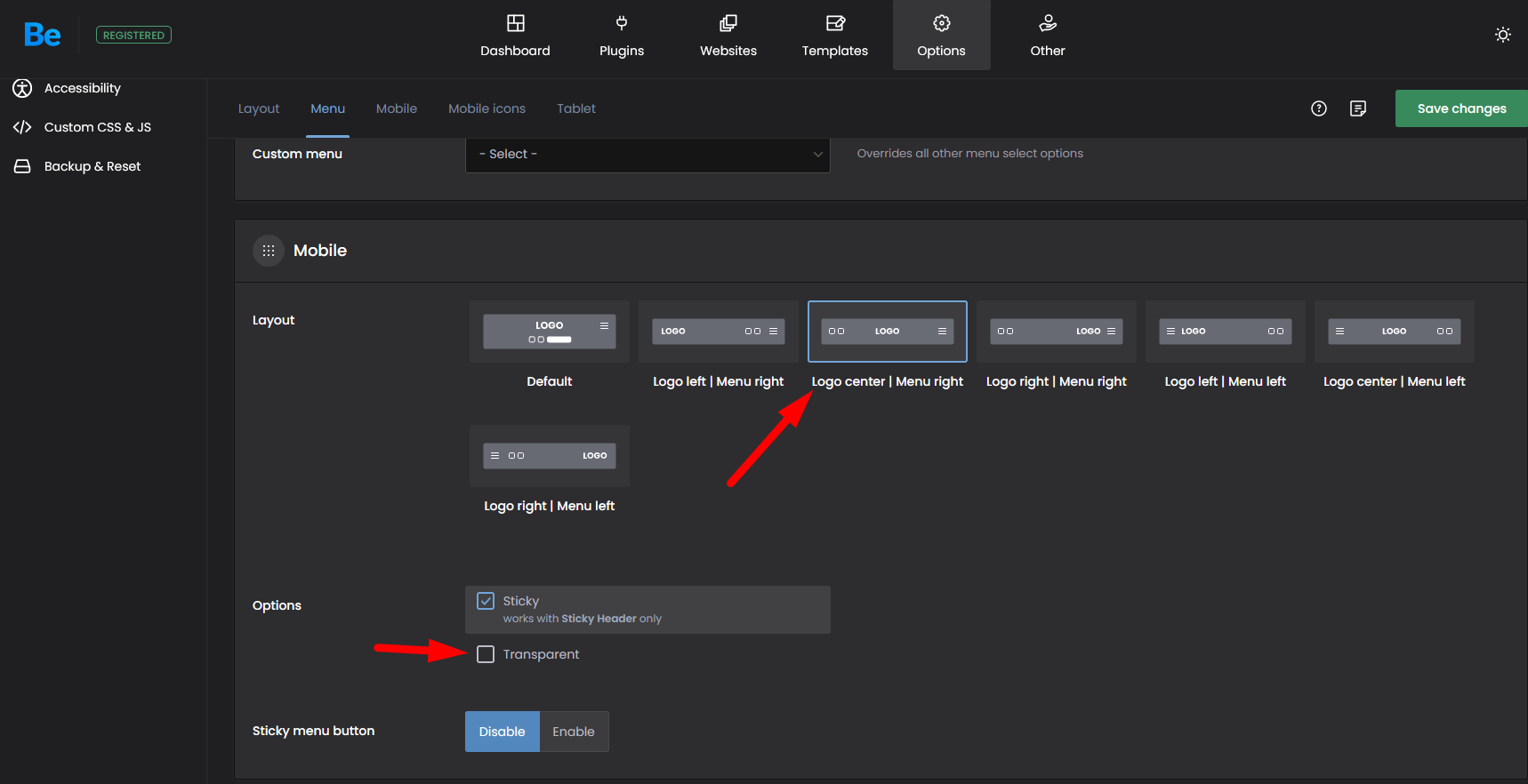Set Sticky menu button to Enable
This screenshot has height=784, width=1528.
(x=574, y=732)
